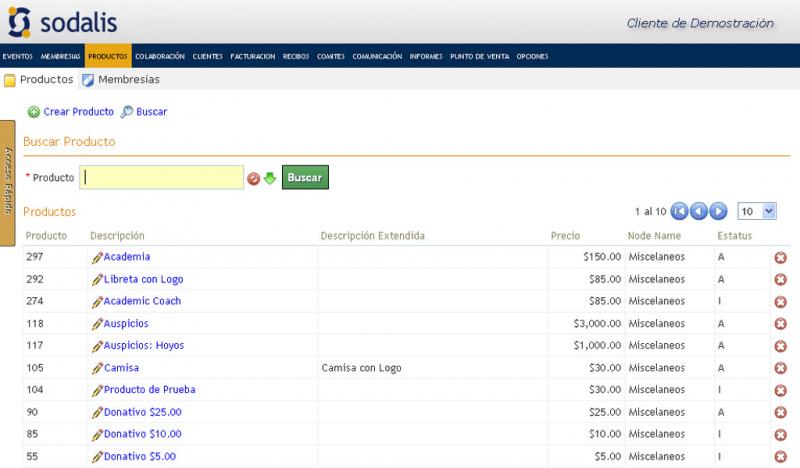Viewport: 800px width, 468px height.
Task: Focus the Producto search text field
Action: coord(163,177)
